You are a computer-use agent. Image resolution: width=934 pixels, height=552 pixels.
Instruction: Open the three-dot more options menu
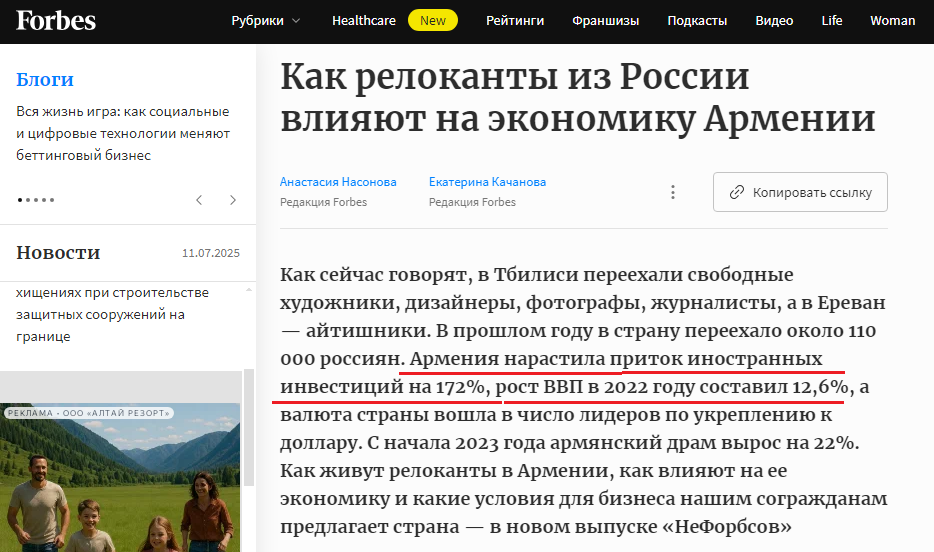673,192
